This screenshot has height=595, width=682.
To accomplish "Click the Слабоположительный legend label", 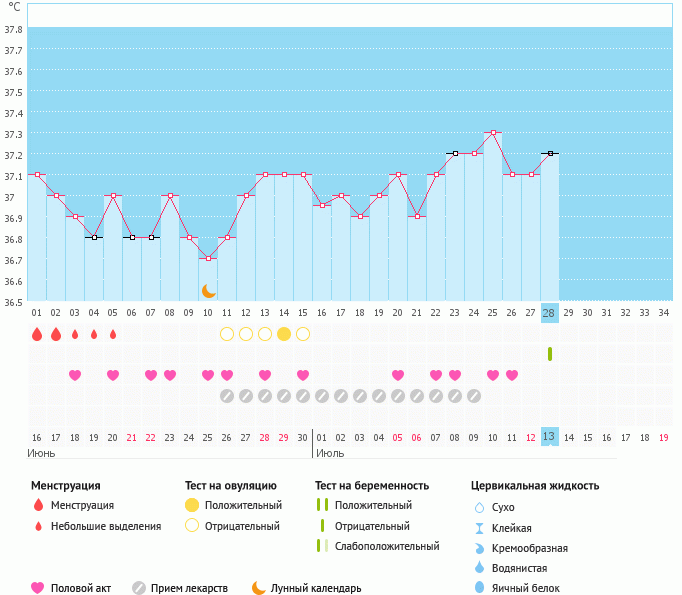I will tap(387, 546).
